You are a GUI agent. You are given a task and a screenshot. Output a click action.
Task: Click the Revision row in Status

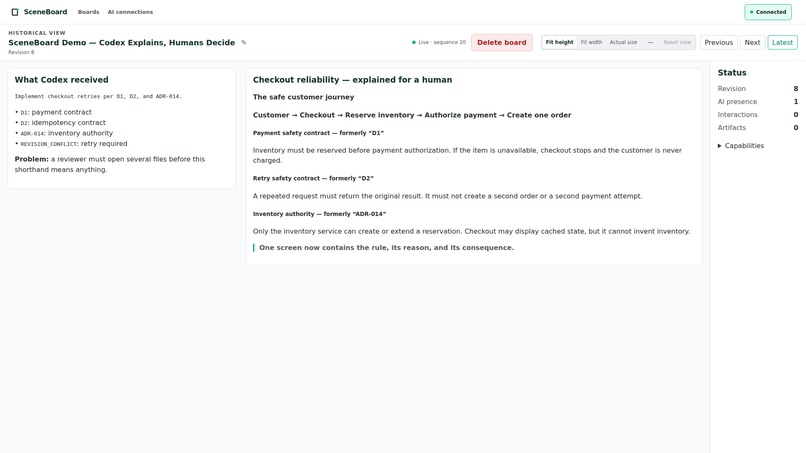(x=758, y=89)
